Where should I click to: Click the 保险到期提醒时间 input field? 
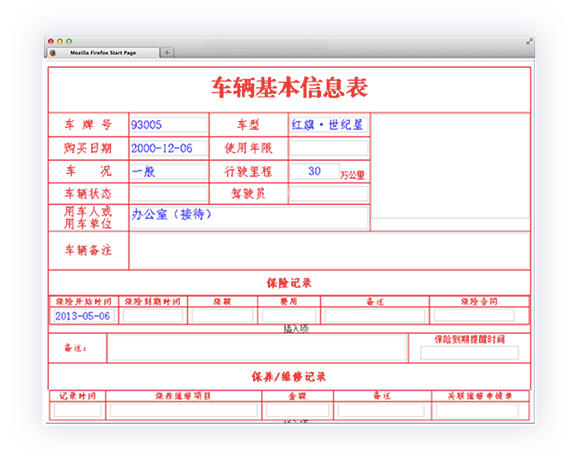[x=469, y=353]
